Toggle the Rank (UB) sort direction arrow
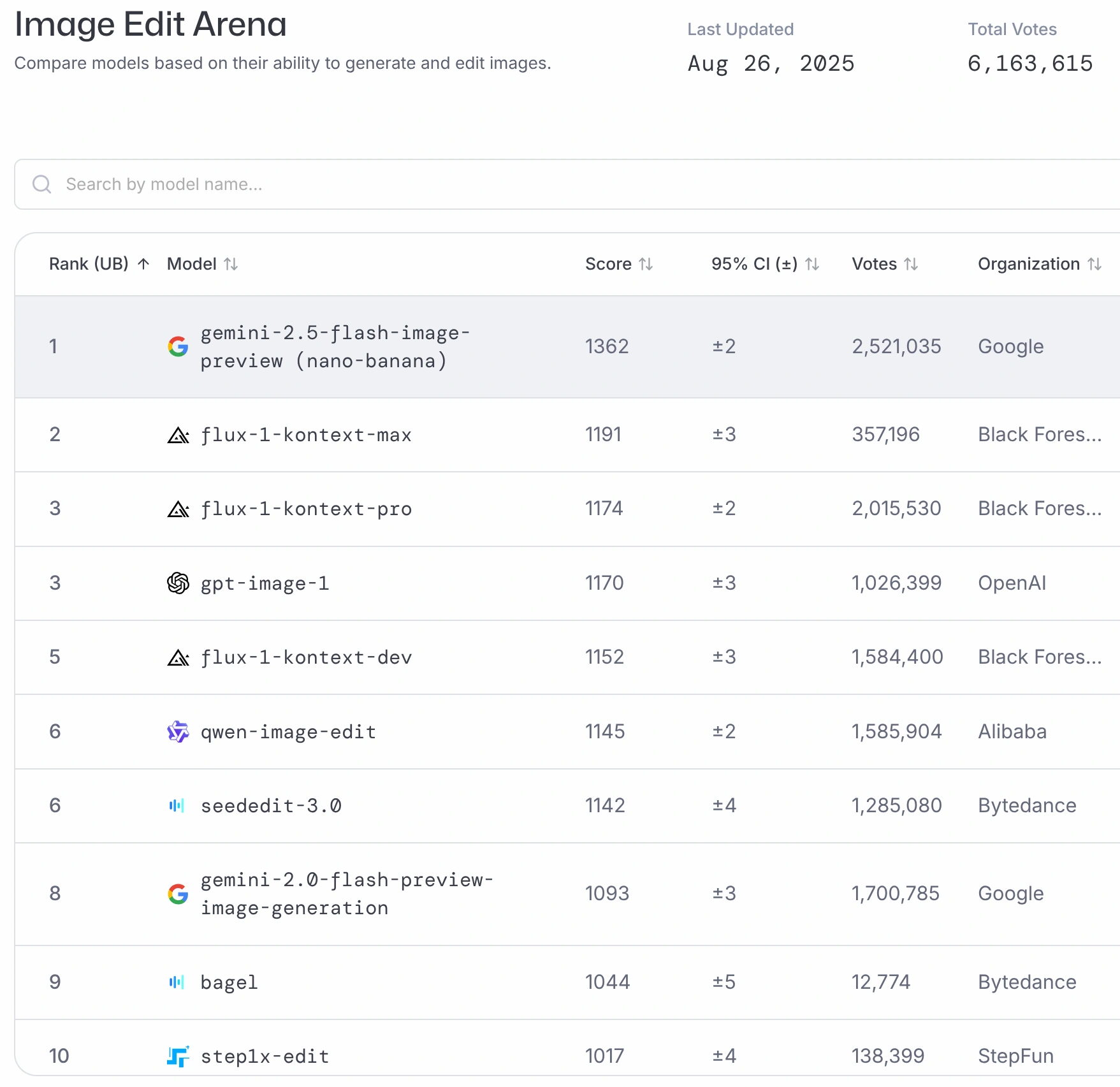1120x1087 pixels. coord(143,263)
